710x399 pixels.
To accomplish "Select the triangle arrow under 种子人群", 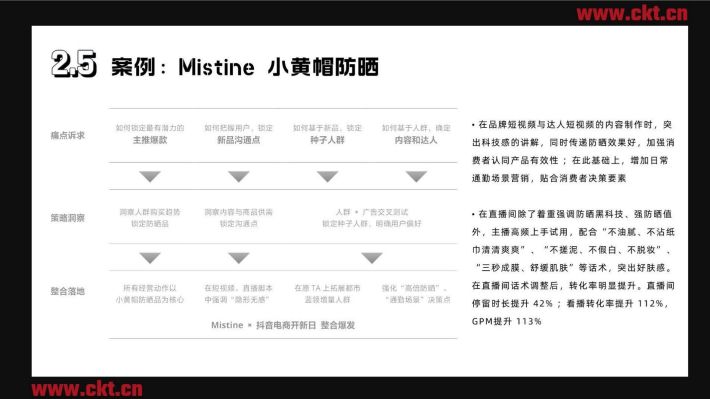I will click(x=327, y=176).
